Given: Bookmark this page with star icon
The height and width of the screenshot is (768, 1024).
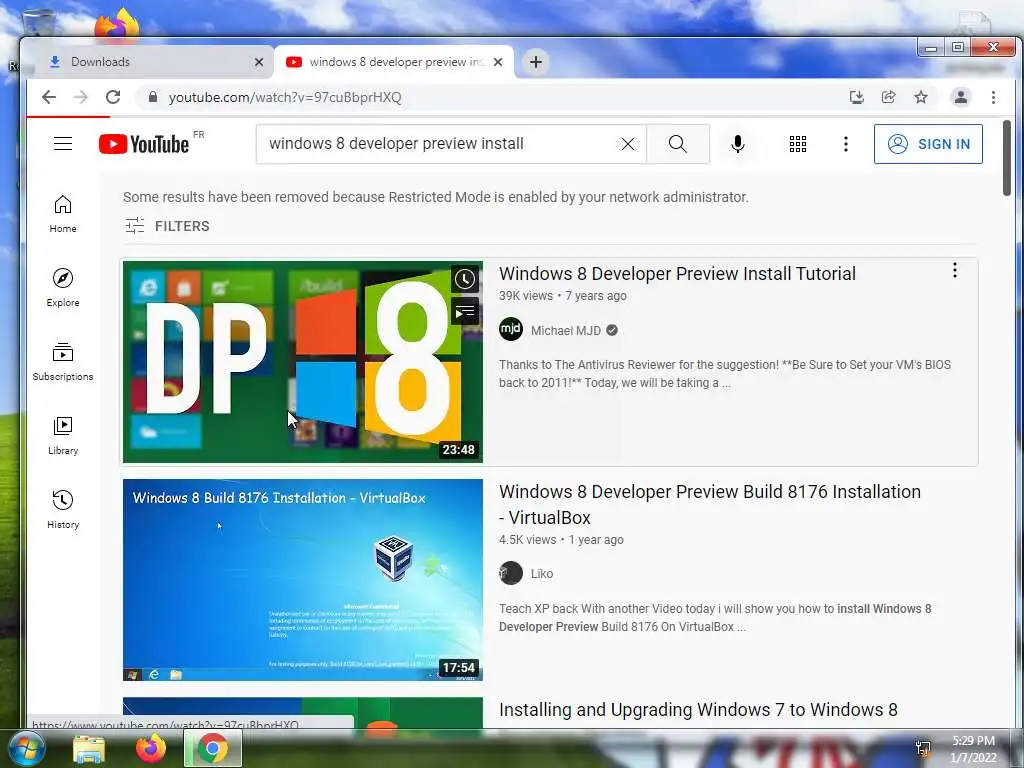Looking at the screenshot, I should 921,97.
